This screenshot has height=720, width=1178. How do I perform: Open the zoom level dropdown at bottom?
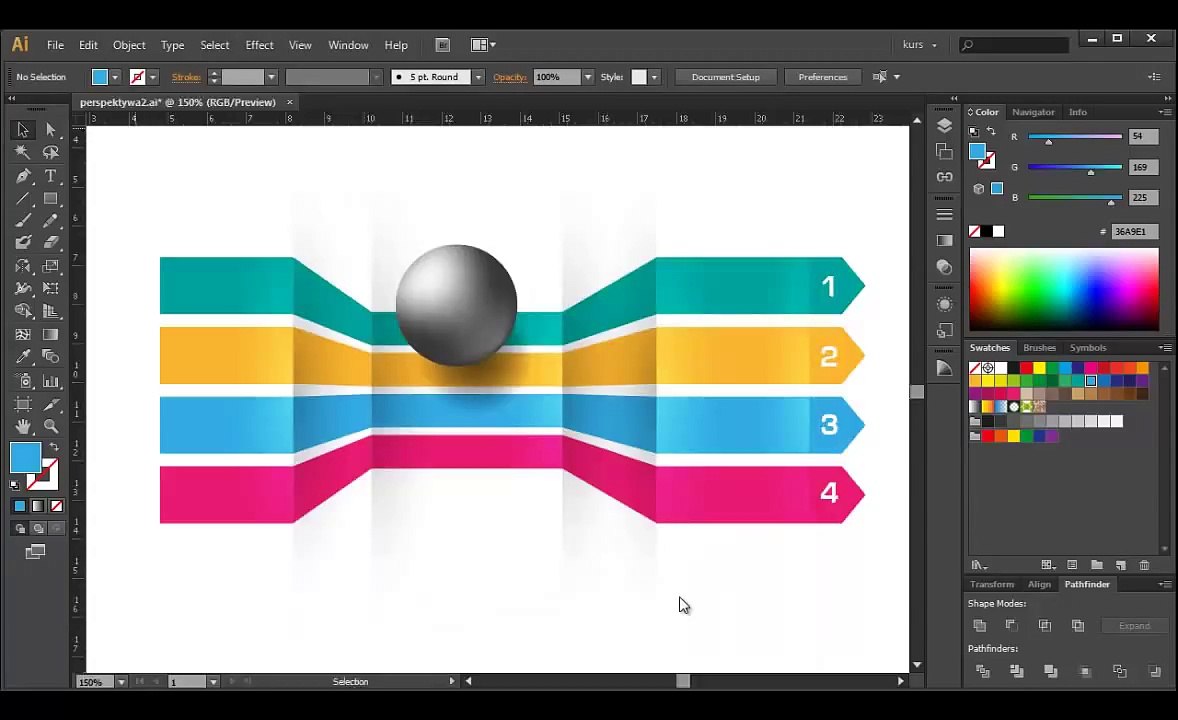pyautogui.click(x=121, y=682)
